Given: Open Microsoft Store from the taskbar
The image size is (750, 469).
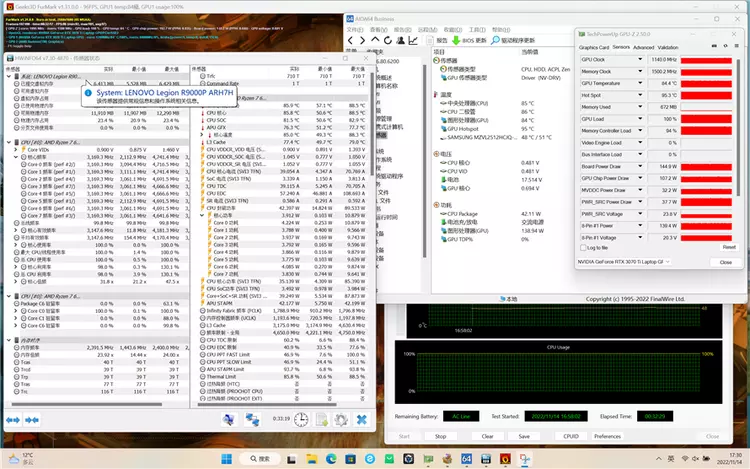Looking at the screenshot, I should point(351,459).
